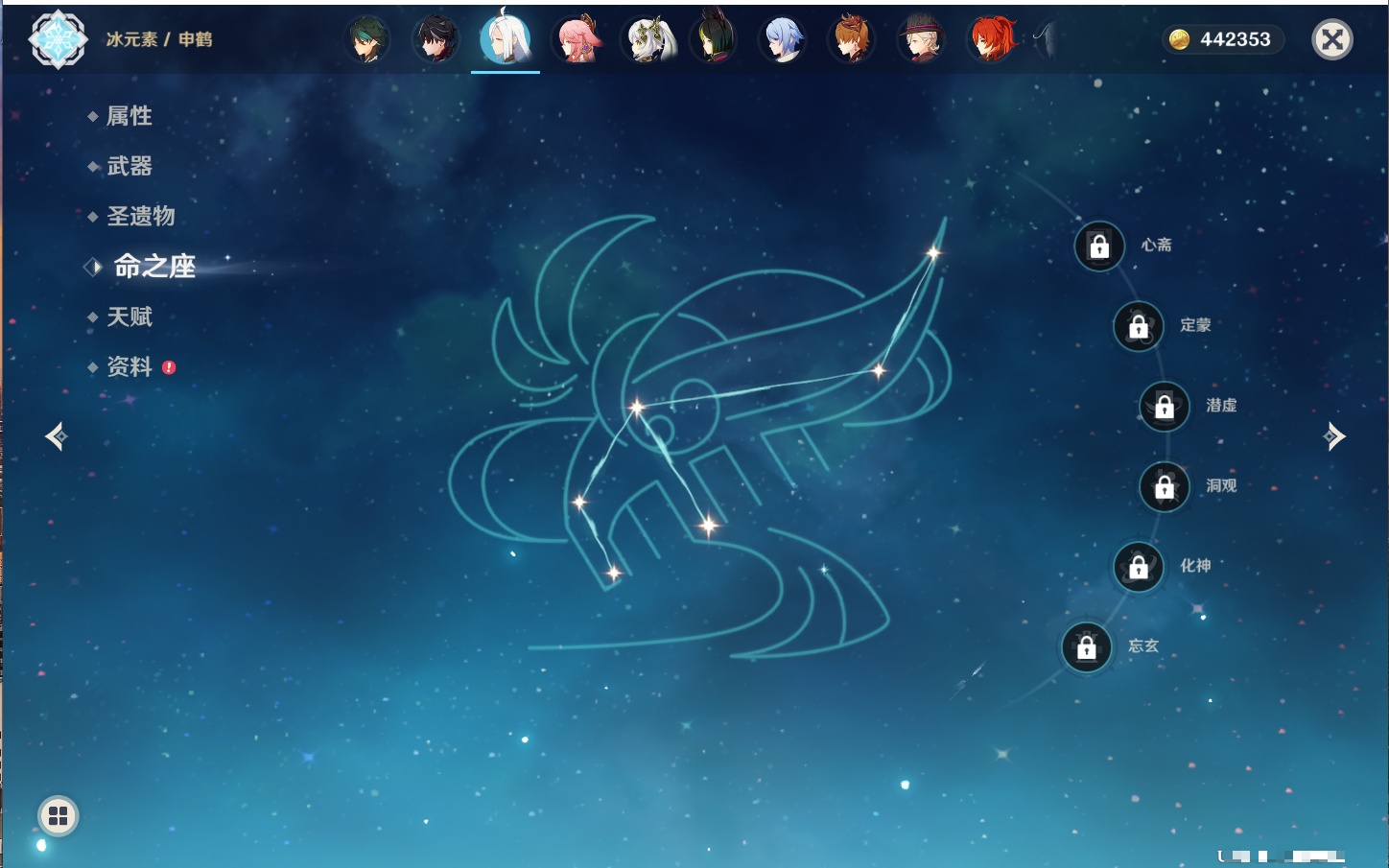Open the four-square grid button at bottom left

tap(58, 816)
